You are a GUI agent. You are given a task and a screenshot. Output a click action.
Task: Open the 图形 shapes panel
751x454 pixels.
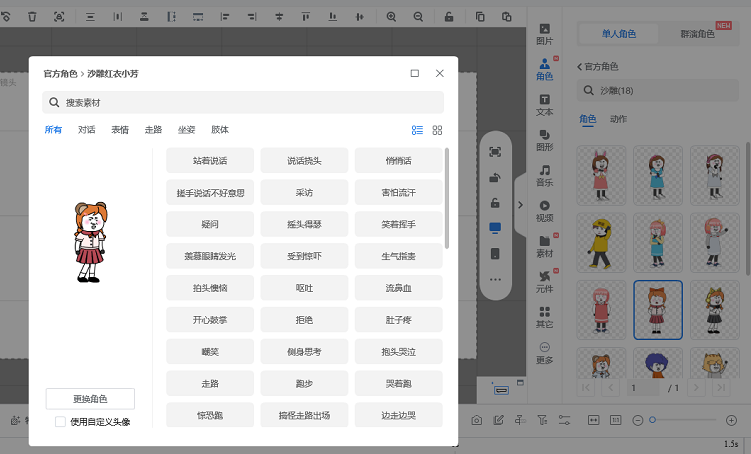pyautogui.click(x=545, y=141)
